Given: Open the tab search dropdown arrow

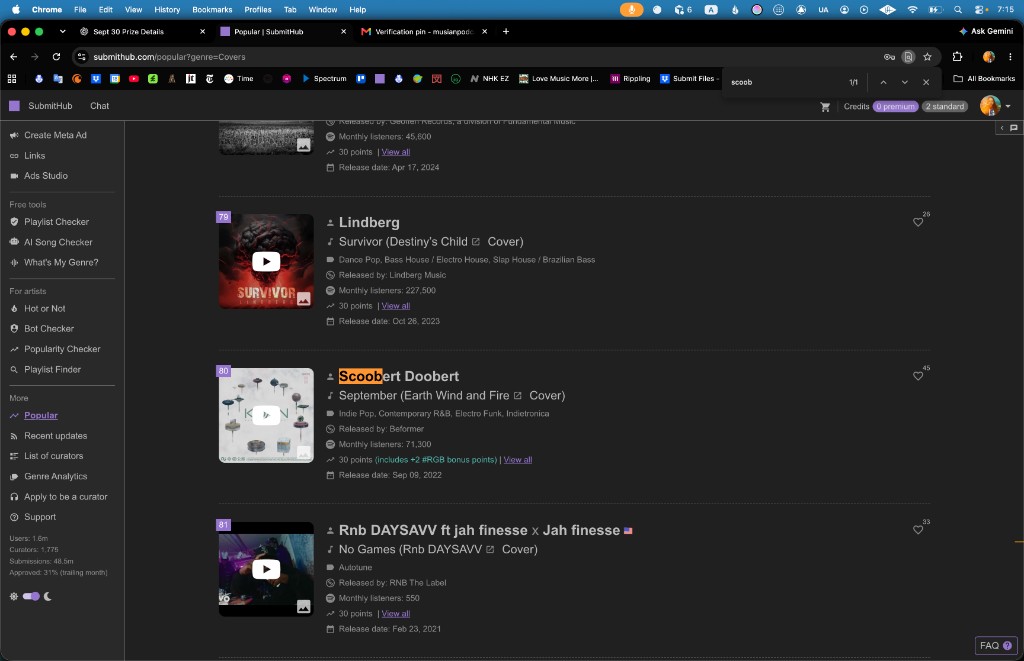Looking at the screenshot, I should [62, 31].
